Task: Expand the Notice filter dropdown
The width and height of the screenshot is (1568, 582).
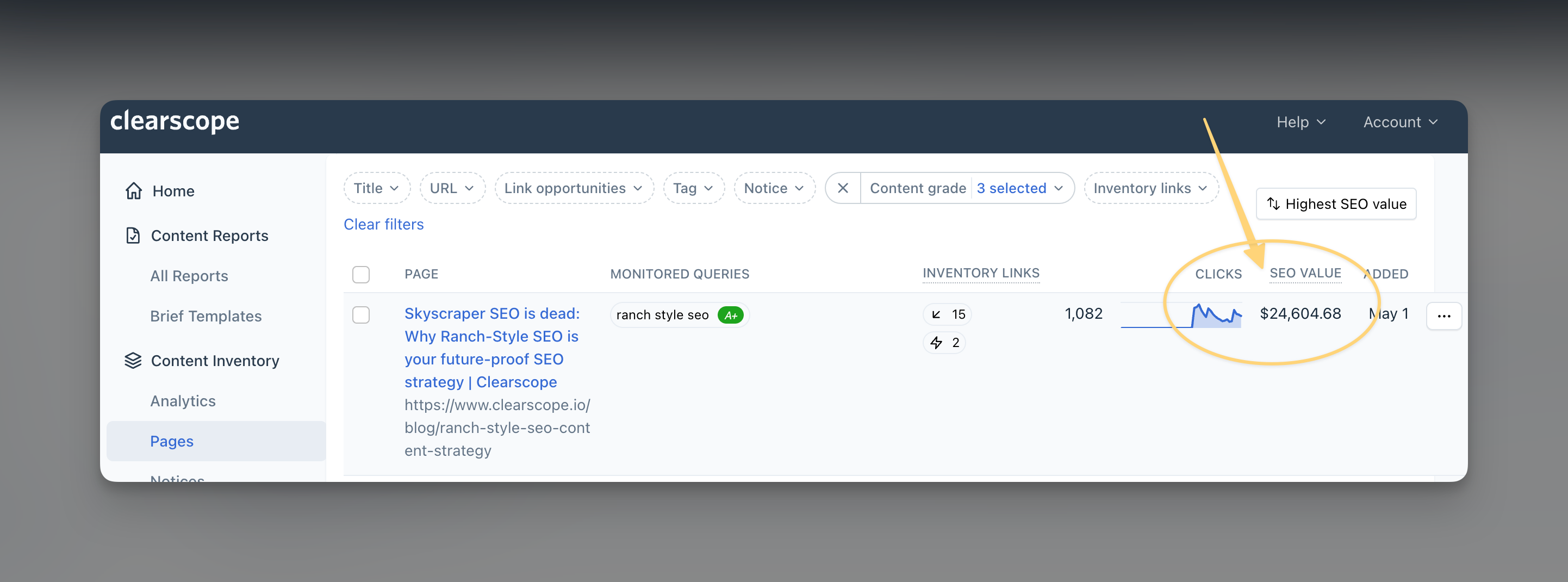Action: tap(774, 188)
